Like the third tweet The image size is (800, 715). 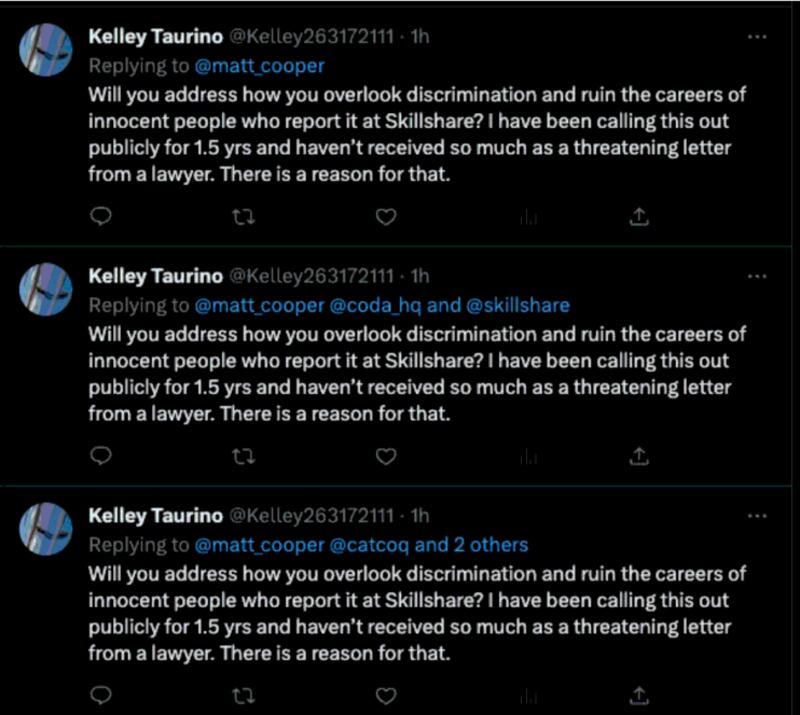[x=385, y=692]
